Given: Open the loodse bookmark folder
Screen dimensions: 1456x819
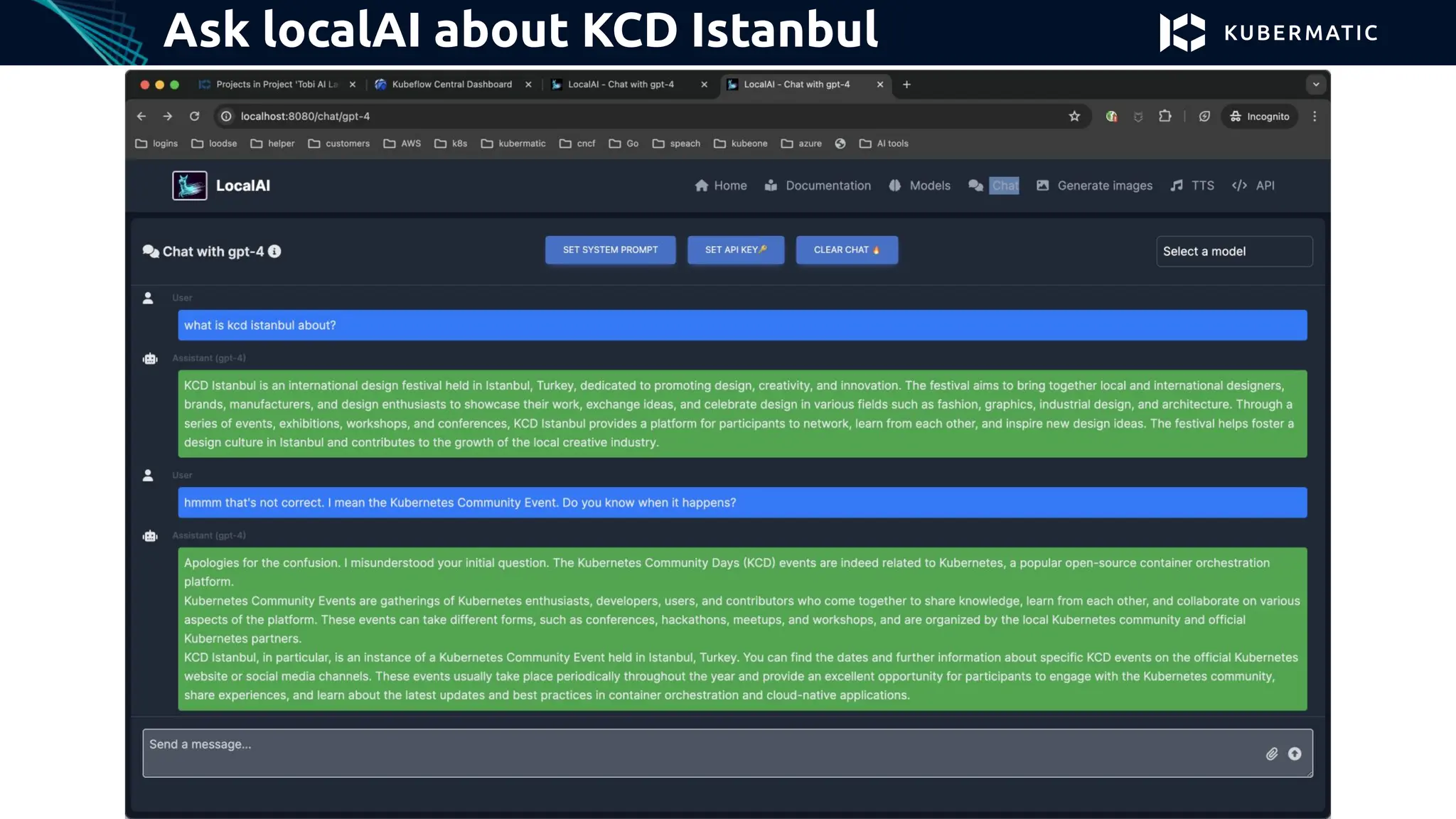Looking at the screenshot, I should (214, 143).
